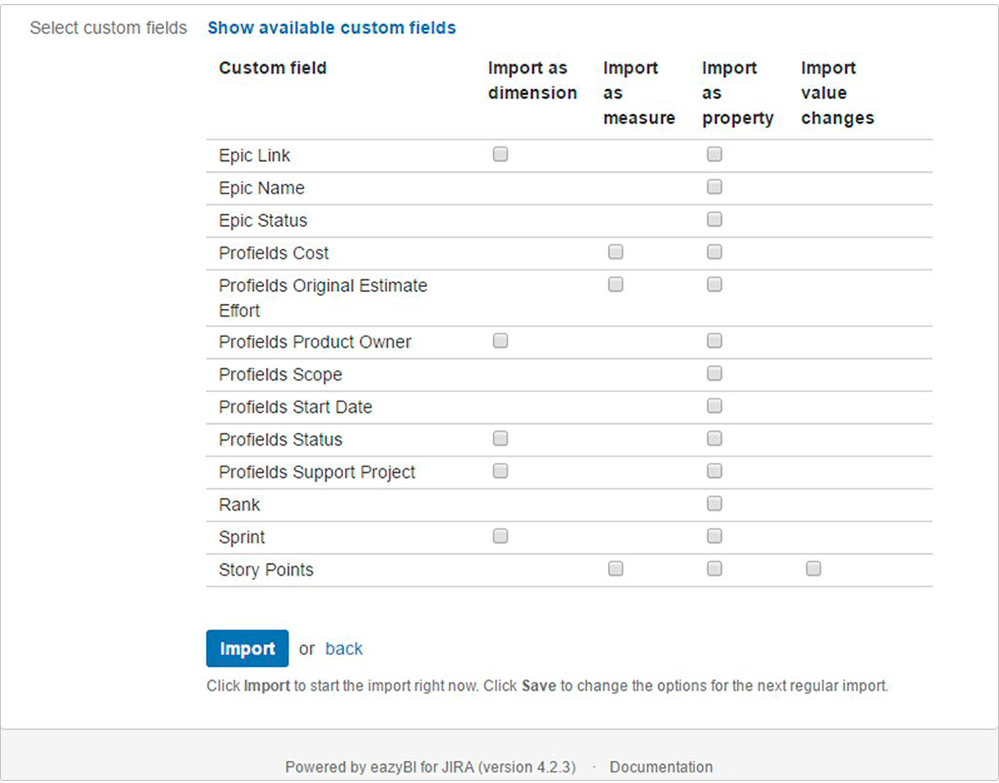The height and width of the screenshot is (783, 999).
Task: Enable property import for Rank
Action: [x=714, y=503]
